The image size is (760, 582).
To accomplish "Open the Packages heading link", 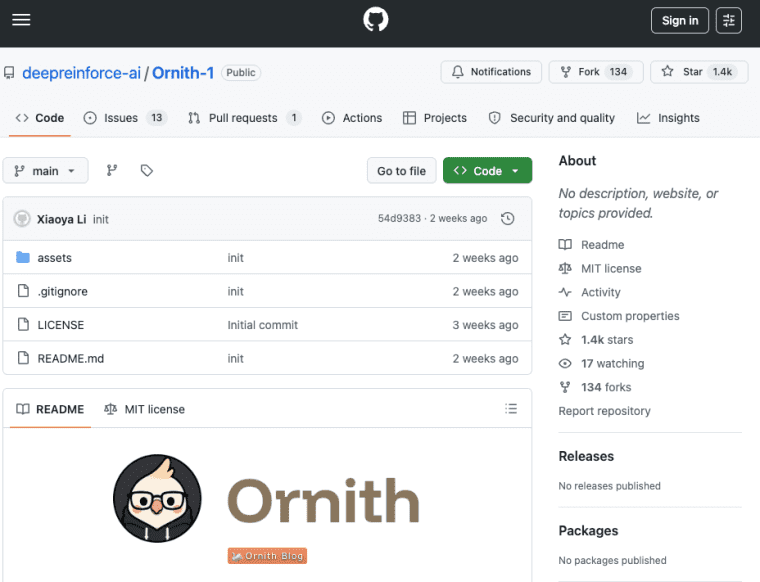I will click(x=588, y=531).
